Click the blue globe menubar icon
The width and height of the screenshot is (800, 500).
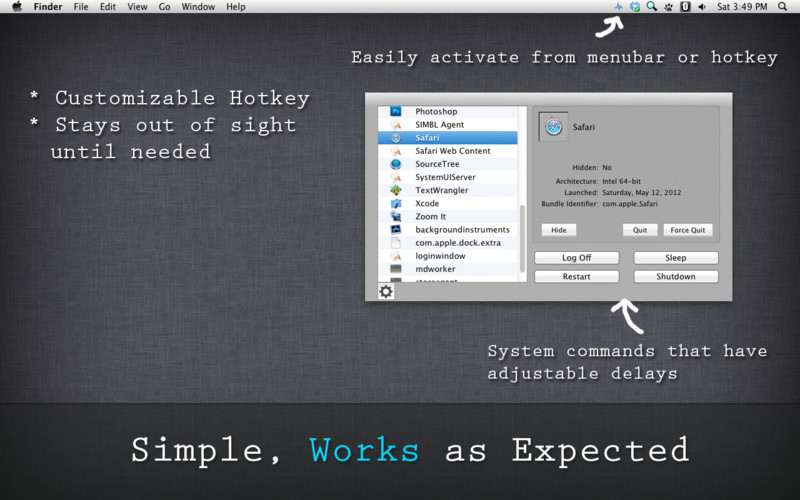click(635, 7)
